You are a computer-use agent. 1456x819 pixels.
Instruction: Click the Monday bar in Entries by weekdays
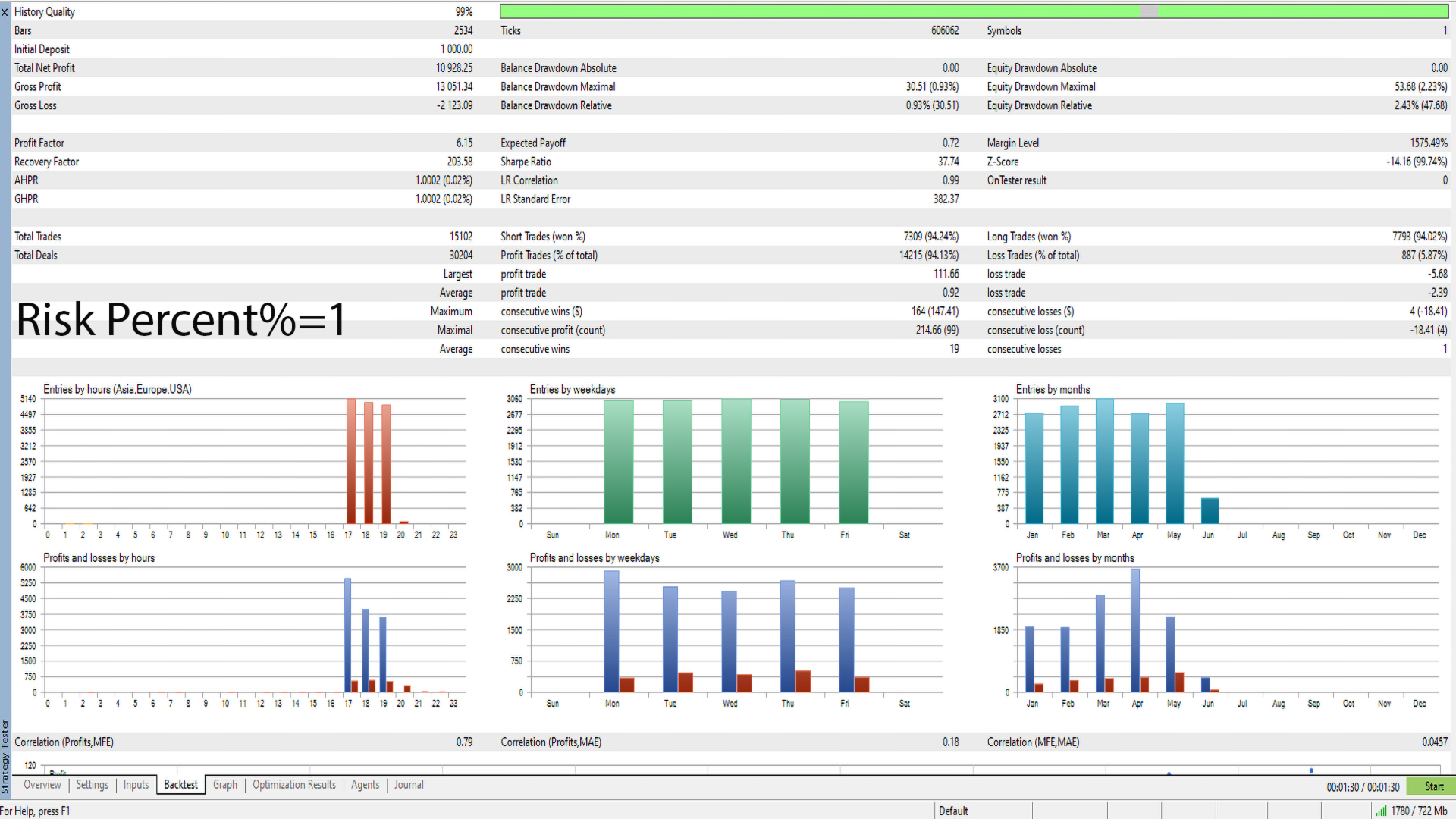point(618,463)
